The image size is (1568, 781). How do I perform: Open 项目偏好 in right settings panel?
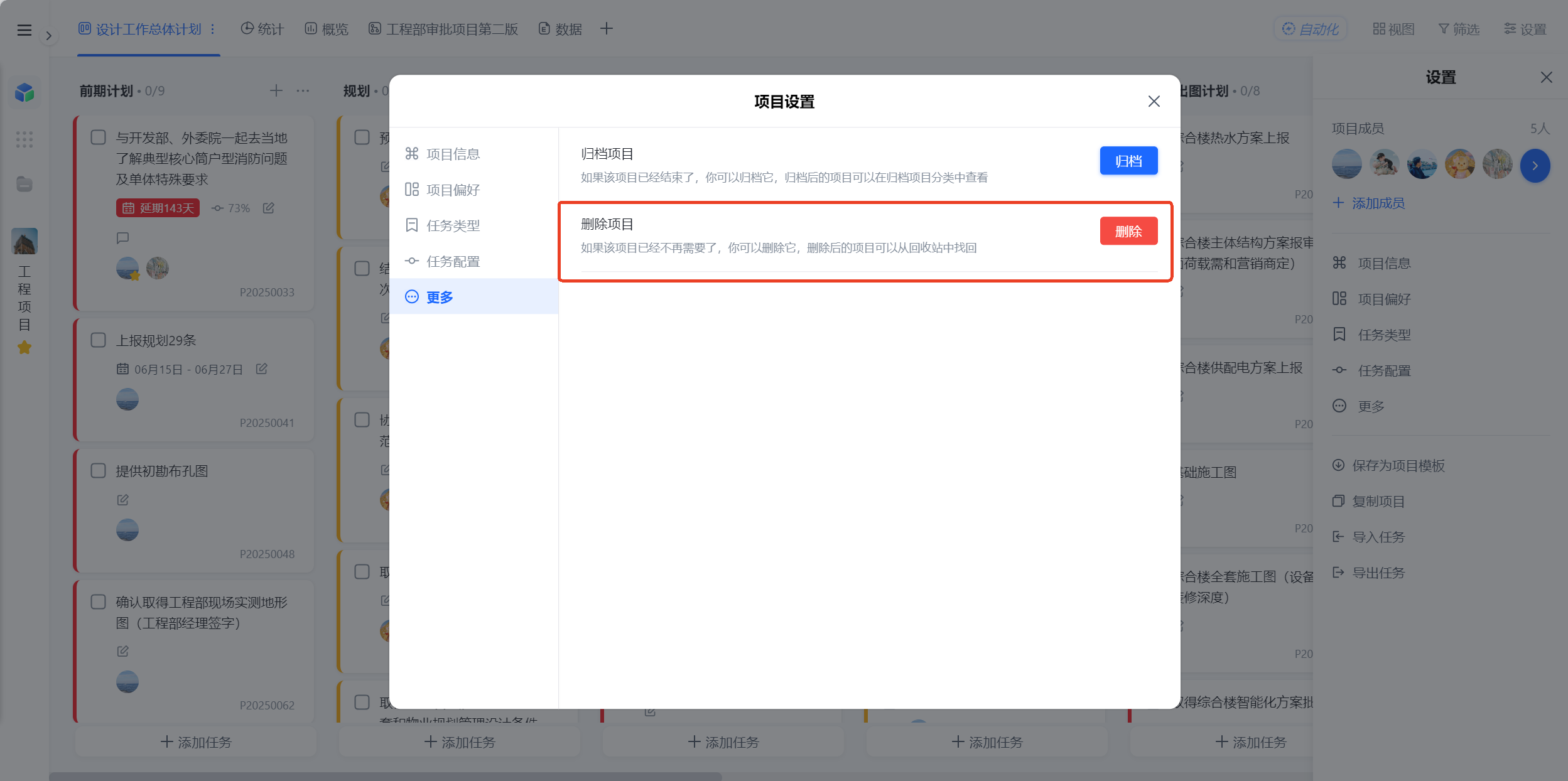[x=1371, y=299]
